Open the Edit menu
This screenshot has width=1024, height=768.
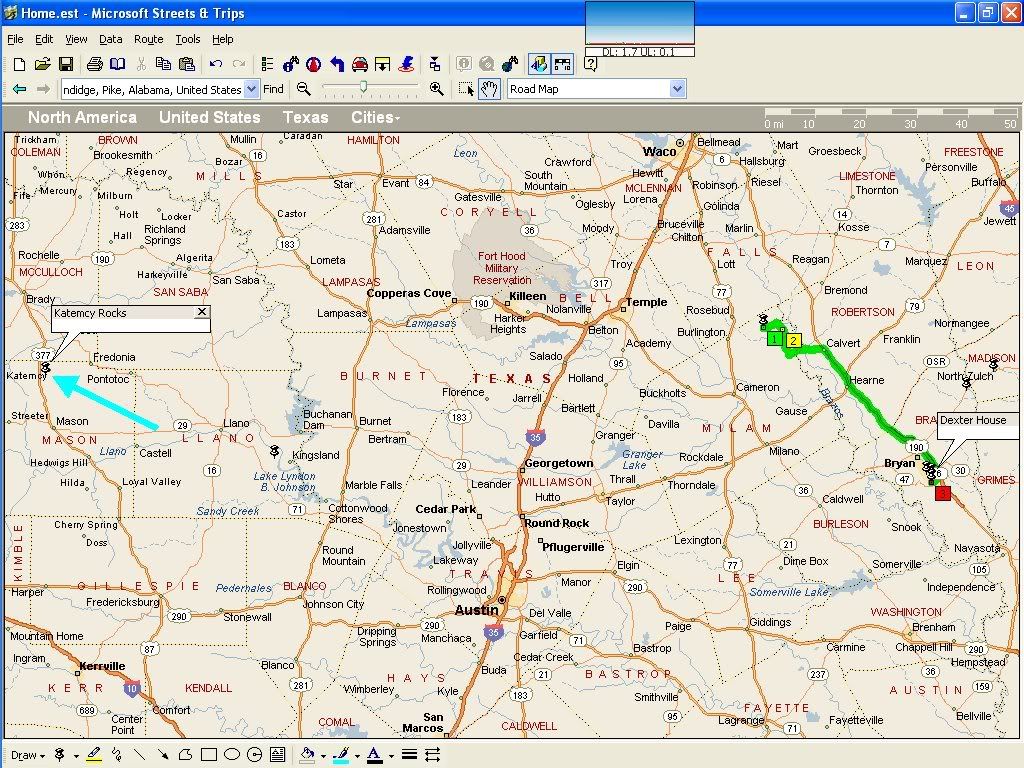(x=44, y=39)
